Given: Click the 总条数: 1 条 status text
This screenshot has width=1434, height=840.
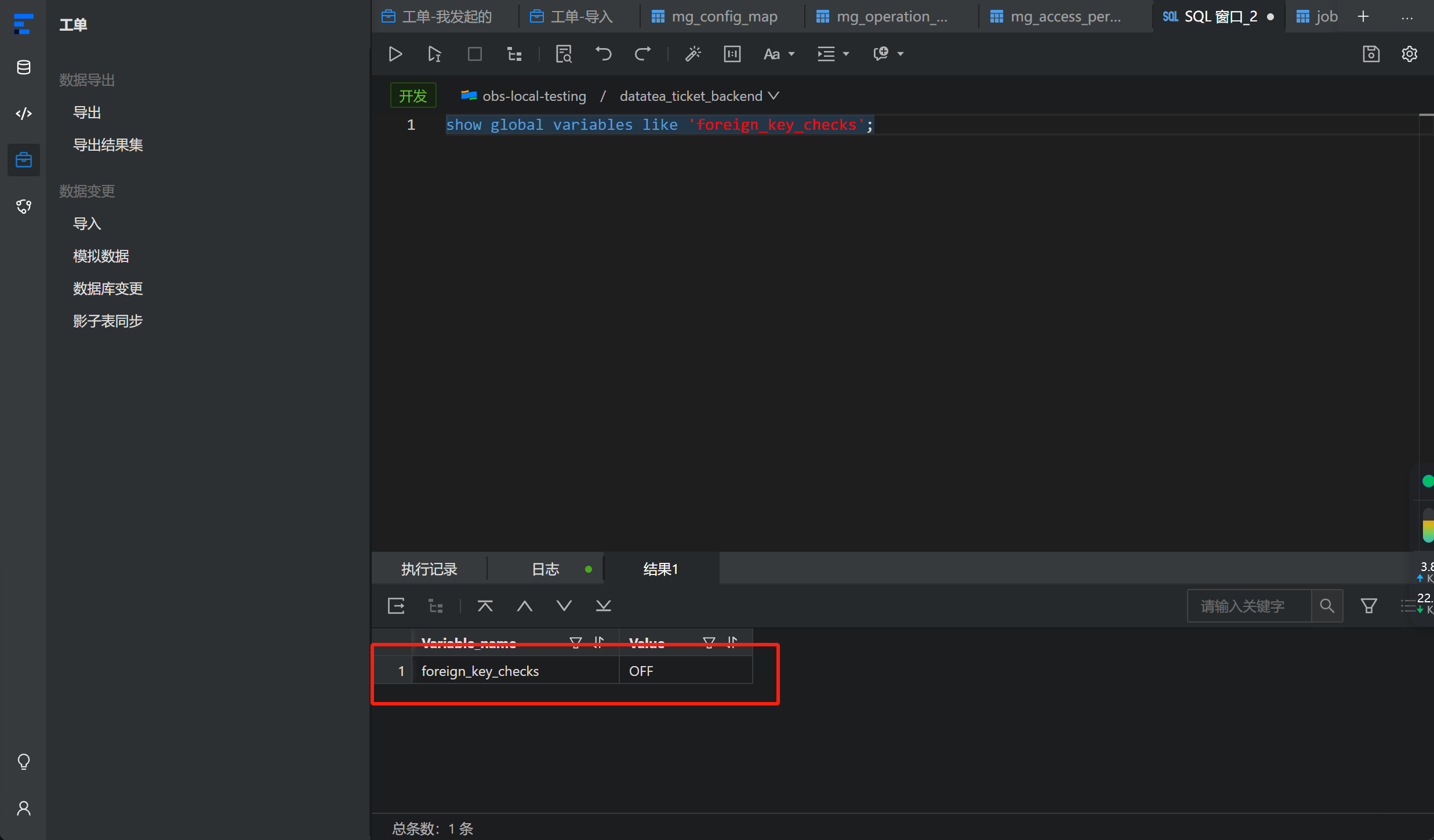Looking at the screenshot, I should click(x=433, y=829).
